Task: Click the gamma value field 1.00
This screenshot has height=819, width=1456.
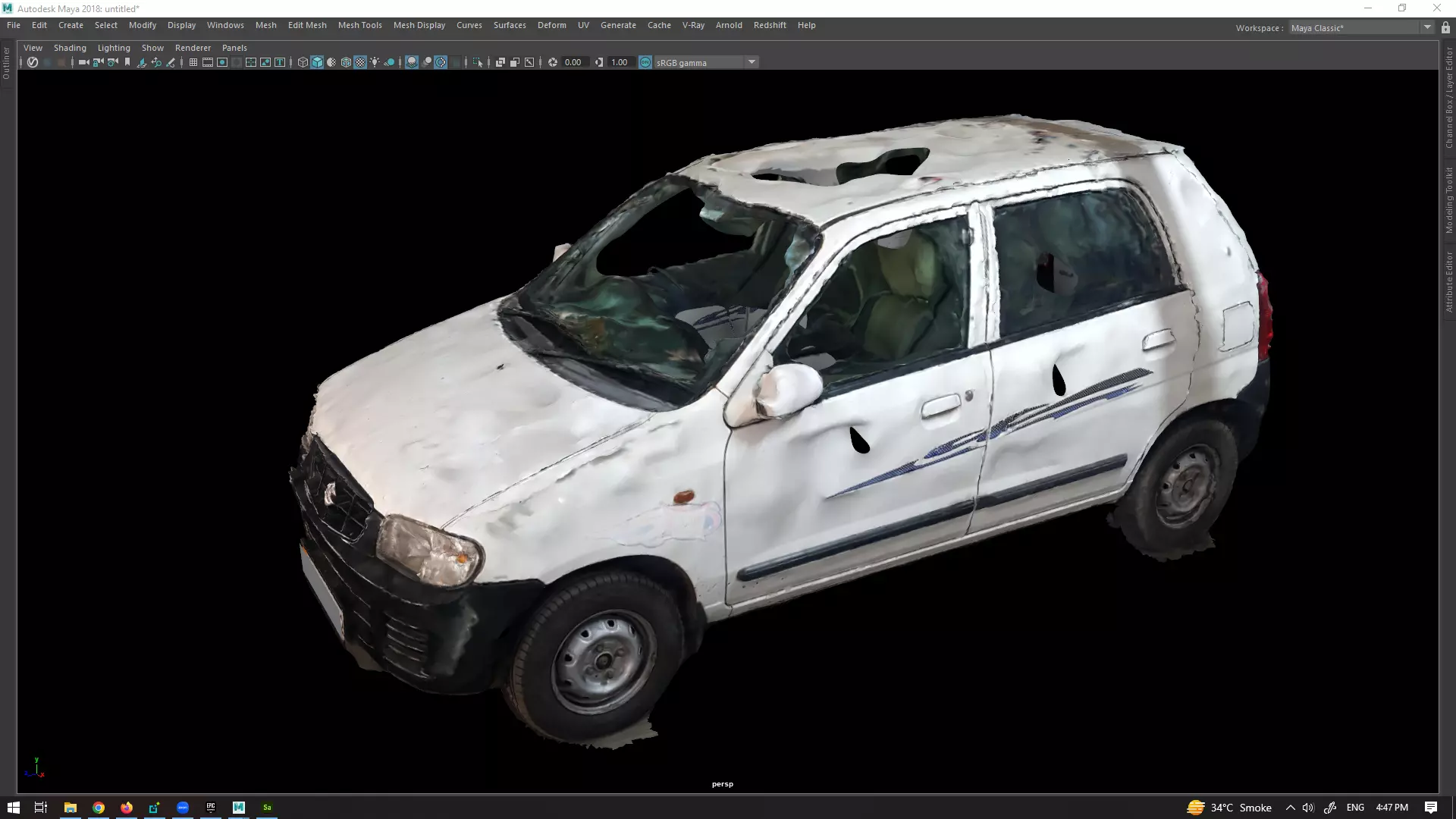Action: coord(620,62)
